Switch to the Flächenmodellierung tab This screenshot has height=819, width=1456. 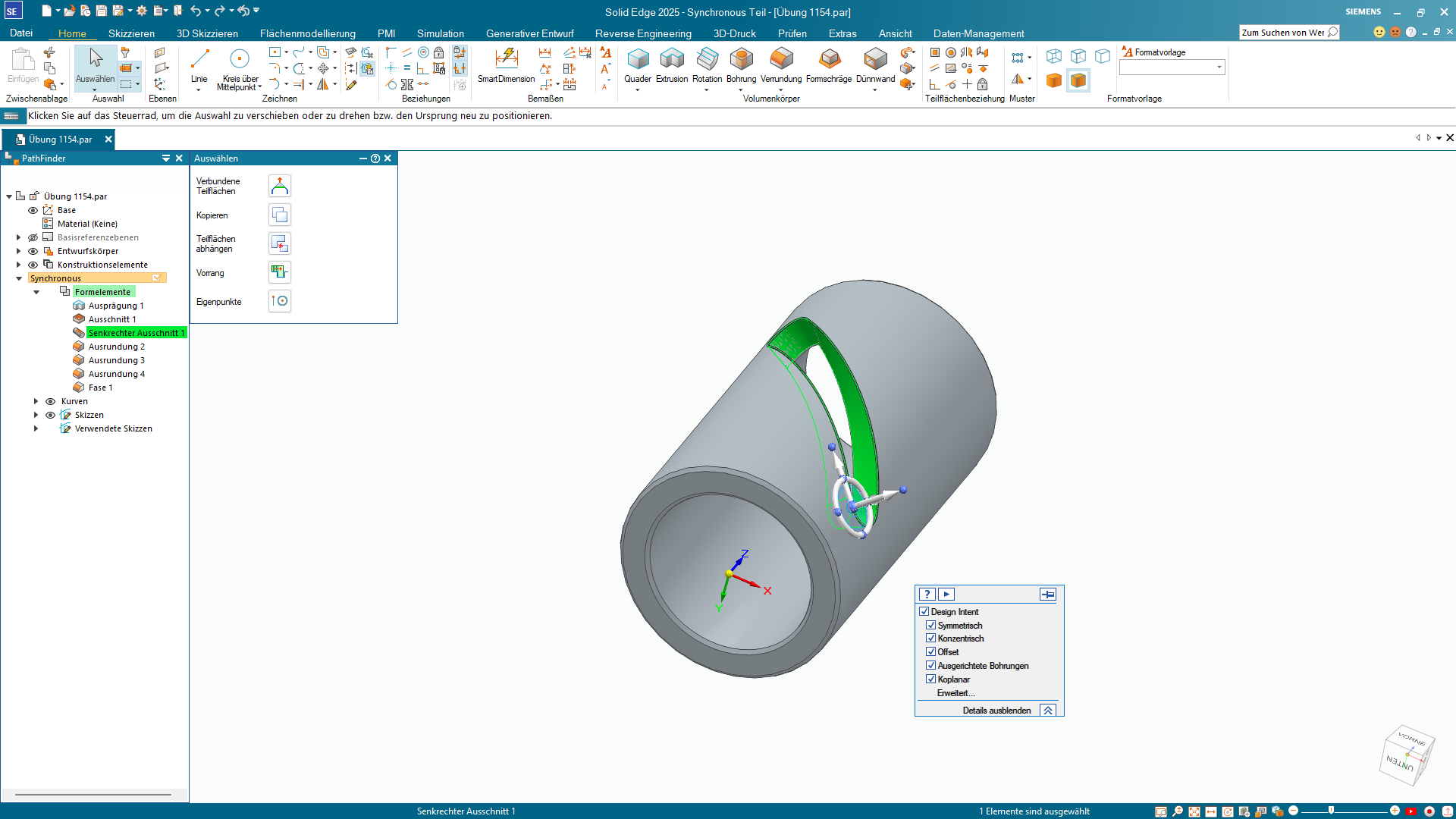pos(308,33)
